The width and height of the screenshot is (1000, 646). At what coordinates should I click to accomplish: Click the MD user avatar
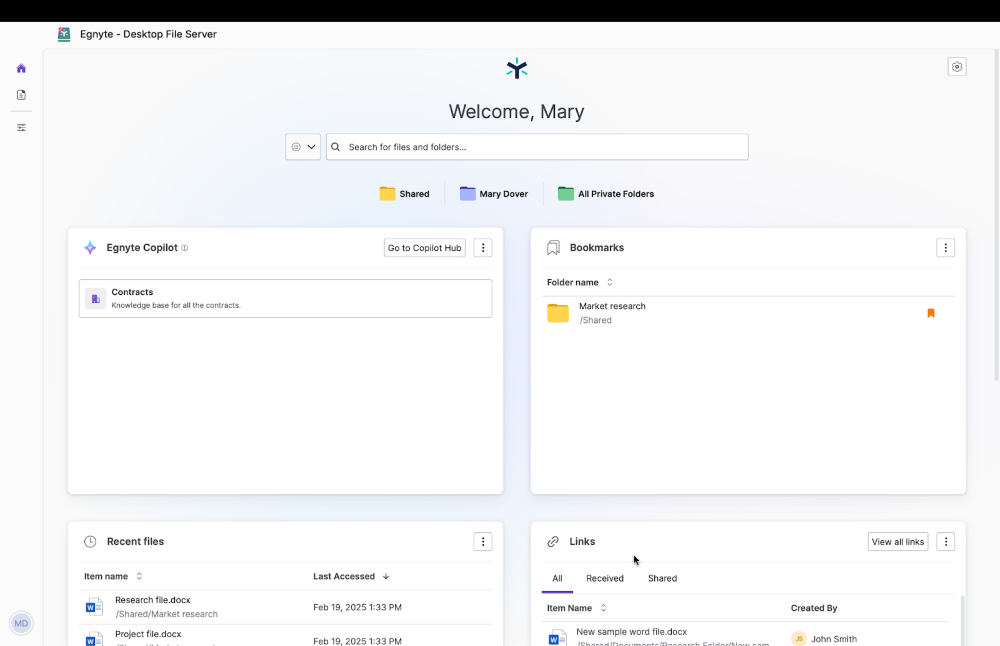tap(21, 623)
